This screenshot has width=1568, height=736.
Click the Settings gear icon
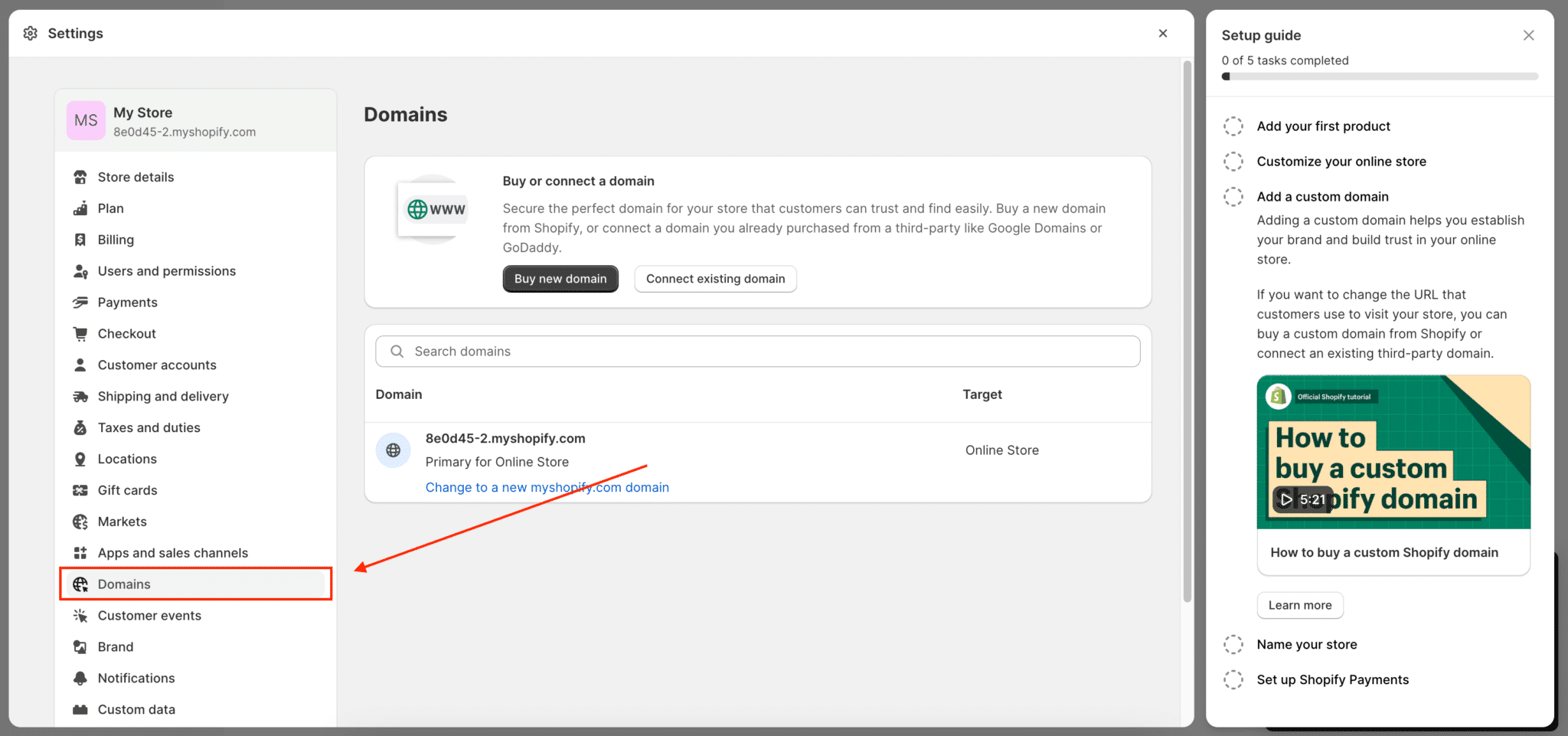(x=31, y=33)
